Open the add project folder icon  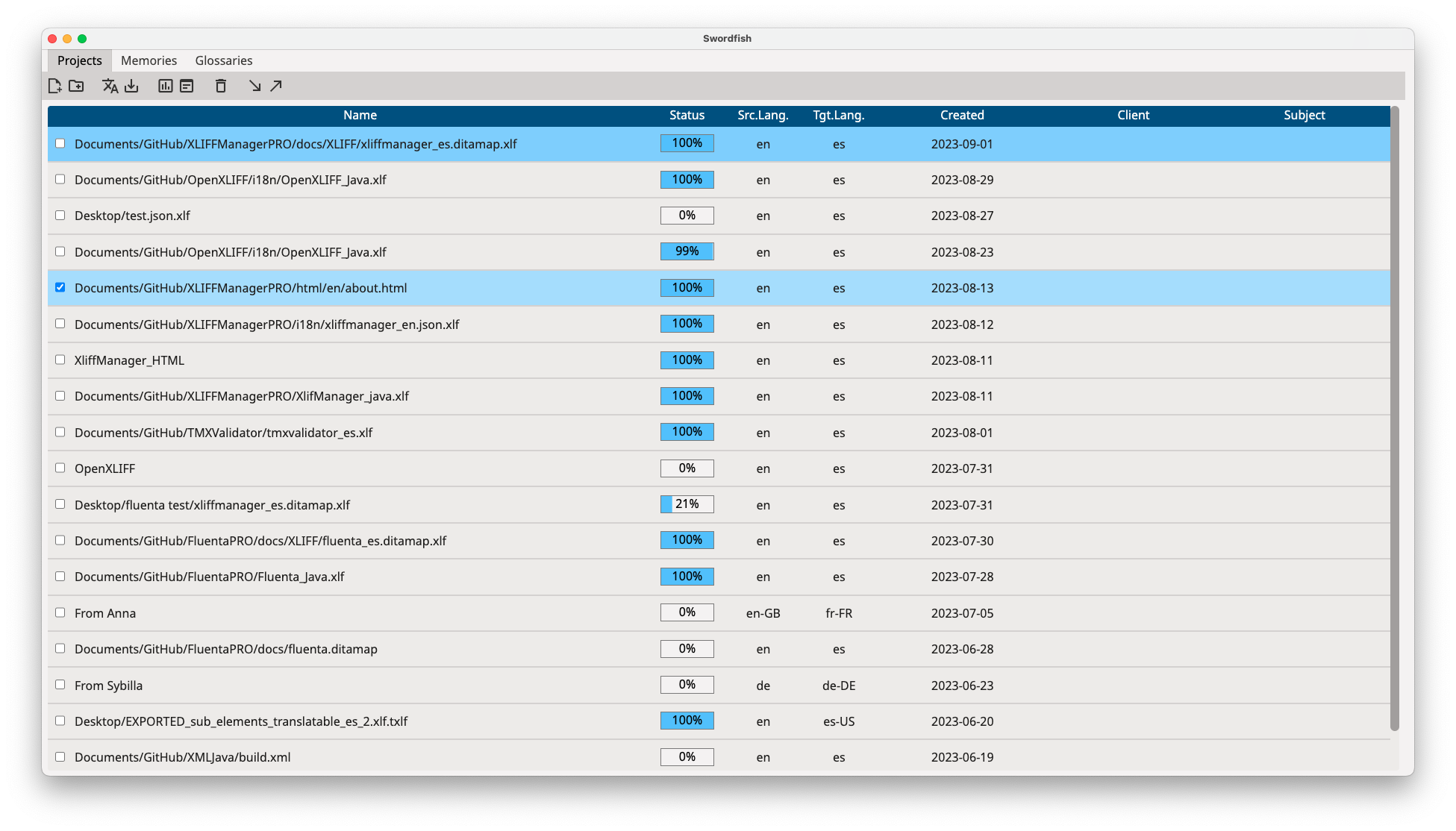(75, 86)
